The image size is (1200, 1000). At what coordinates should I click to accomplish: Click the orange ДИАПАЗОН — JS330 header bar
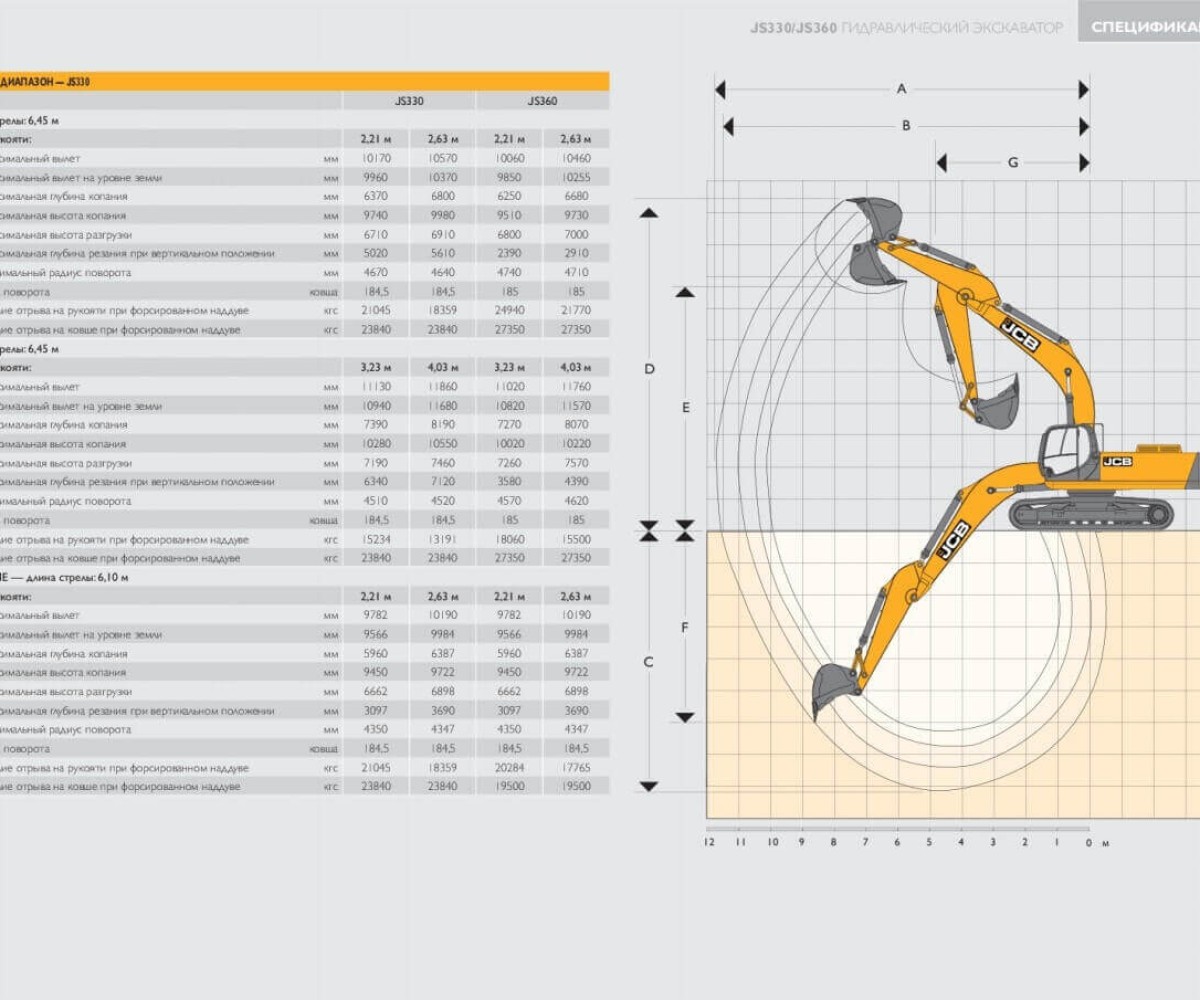pos(300,82)
